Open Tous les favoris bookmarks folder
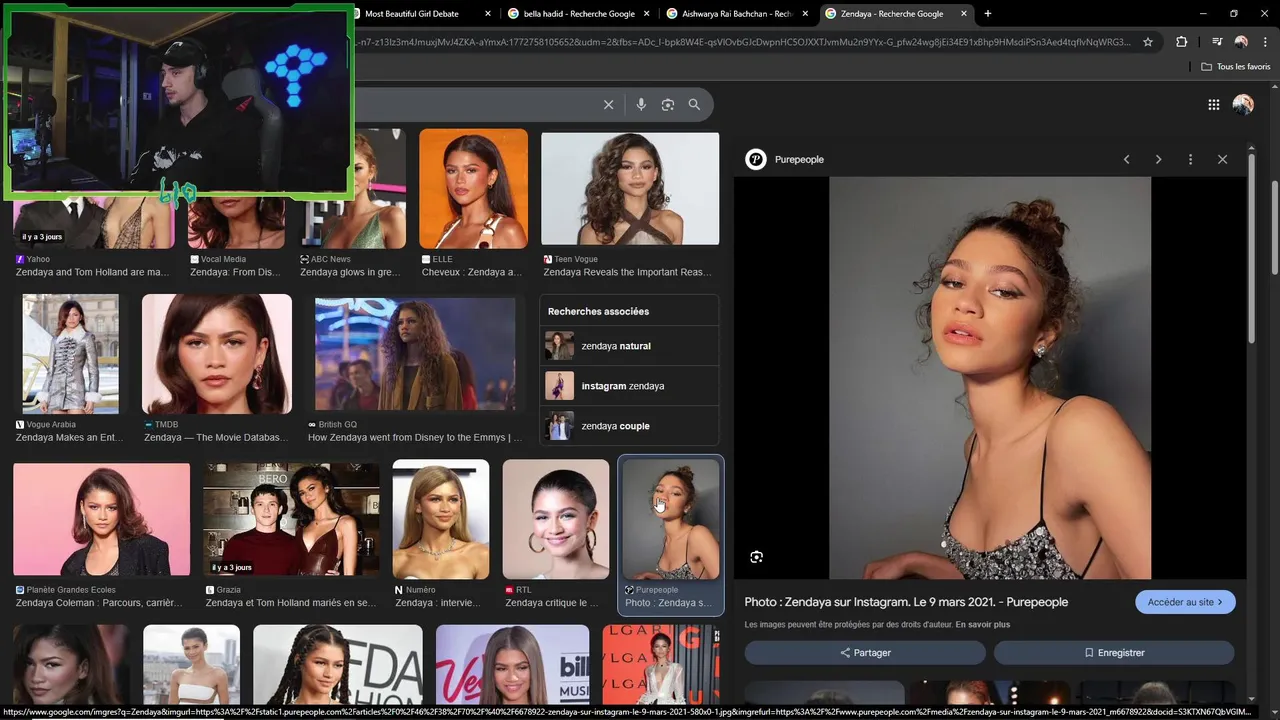The height and width of the screenshot is (720, 1280). pos(1236,67)
